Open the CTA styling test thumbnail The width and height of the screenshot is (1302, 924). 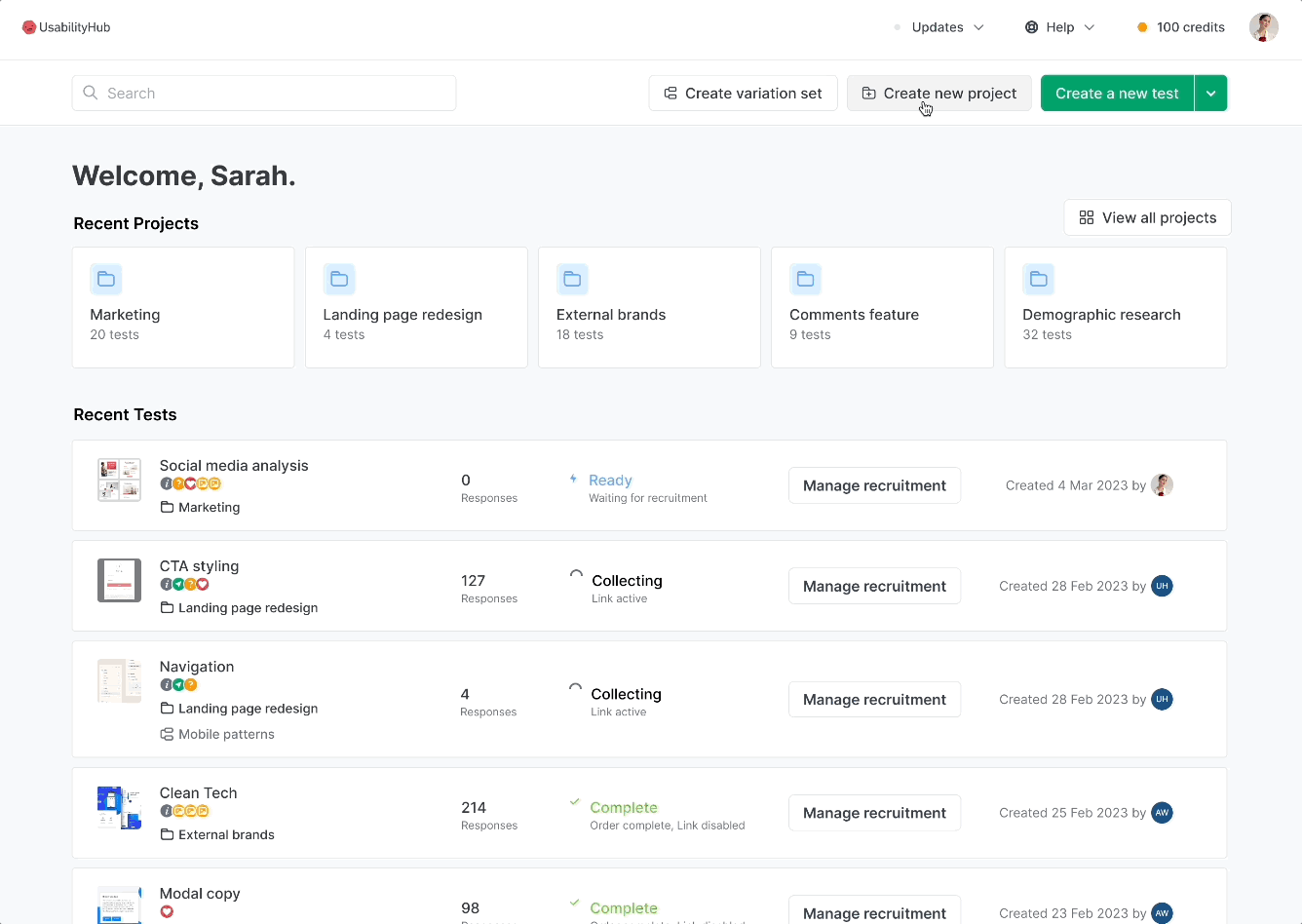(119, 581)
